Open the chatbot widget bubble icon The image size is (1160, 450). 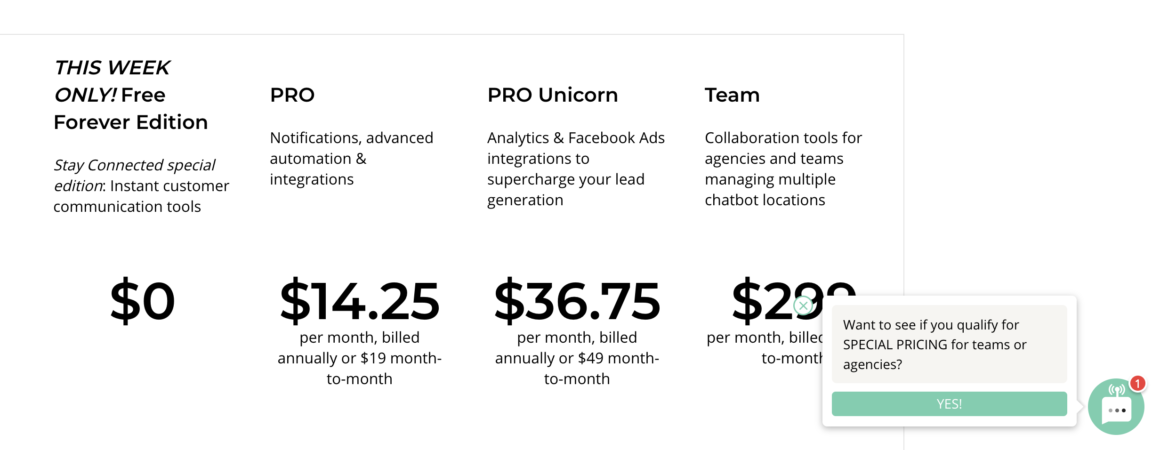click(1115, 407)
